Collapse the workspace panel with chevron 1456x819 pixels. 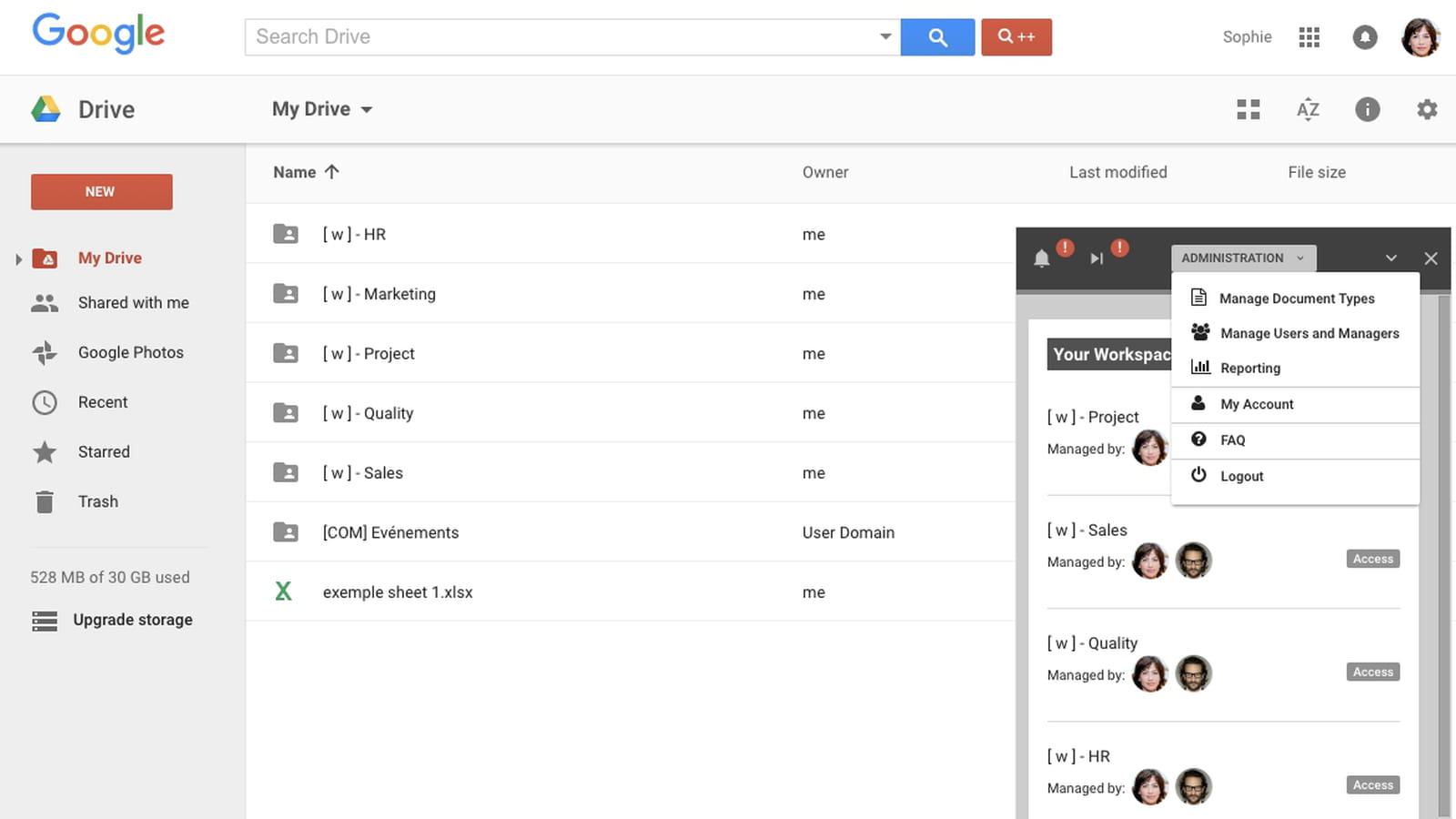pos(1390,258)
